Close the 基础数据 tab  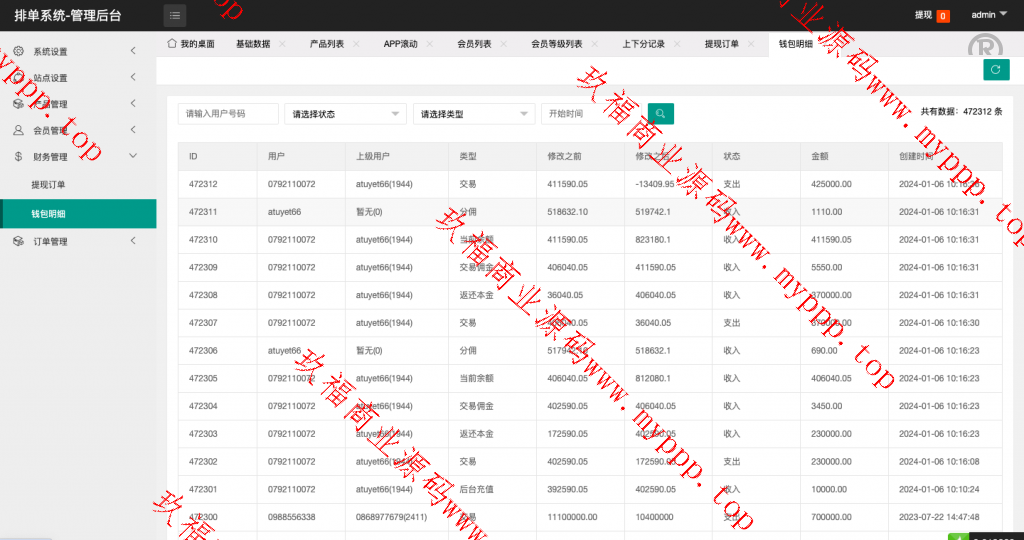282,44
